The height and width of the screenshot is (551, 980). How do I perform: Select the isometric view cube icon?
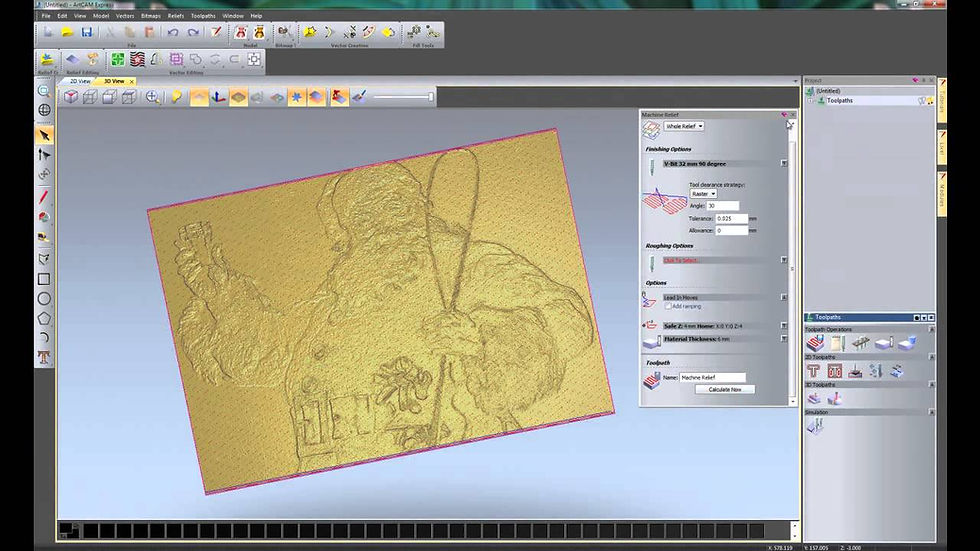(71, 97)
